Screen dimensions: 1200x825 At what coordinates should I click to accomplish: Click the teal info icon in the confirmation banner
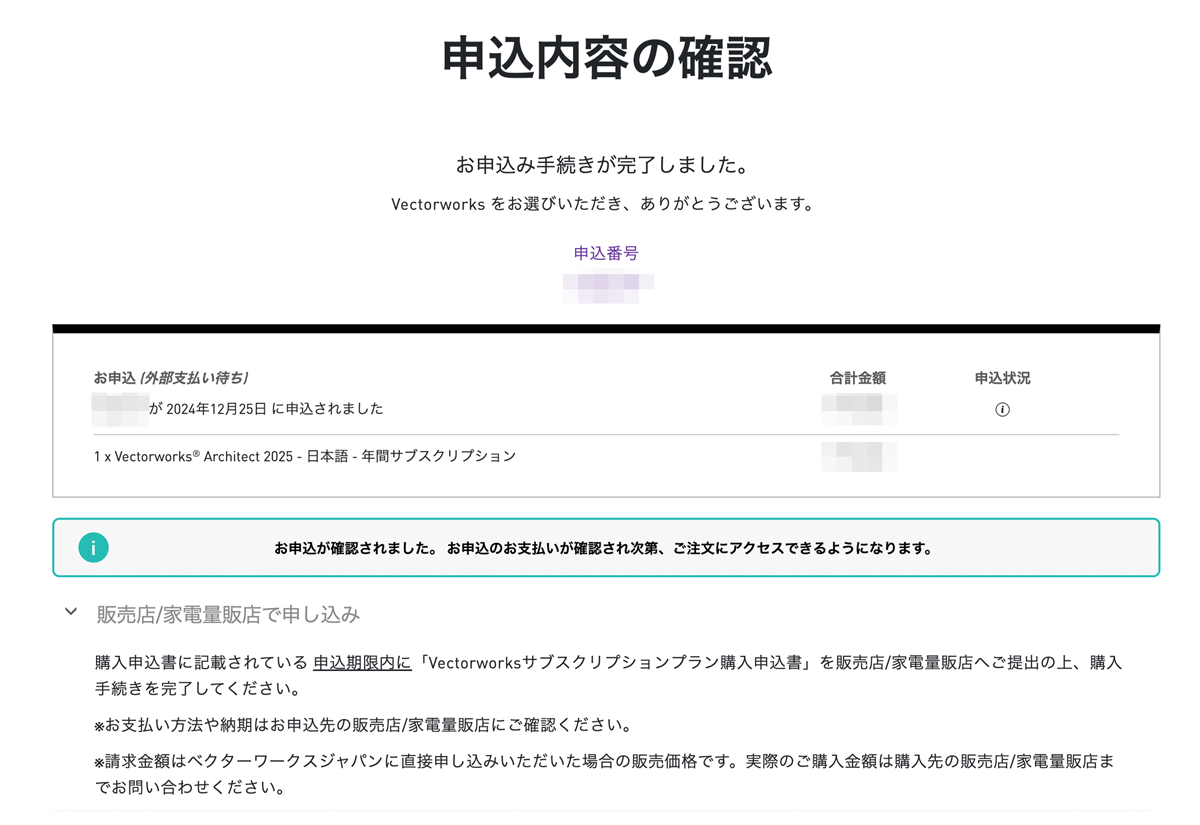93,547
